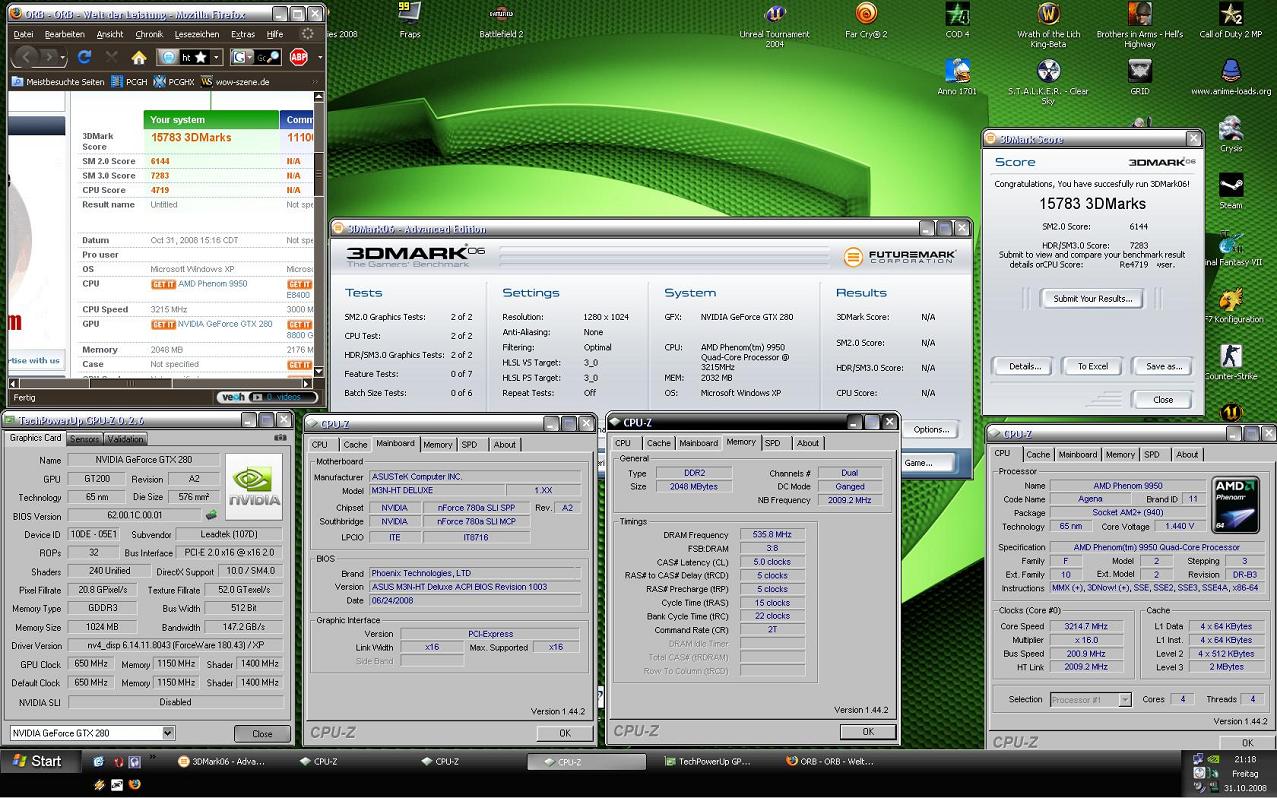1277x798 pixels.
Task: Open the Far Cry 2 desktop shortcut
Action: [x=866, y=20]
